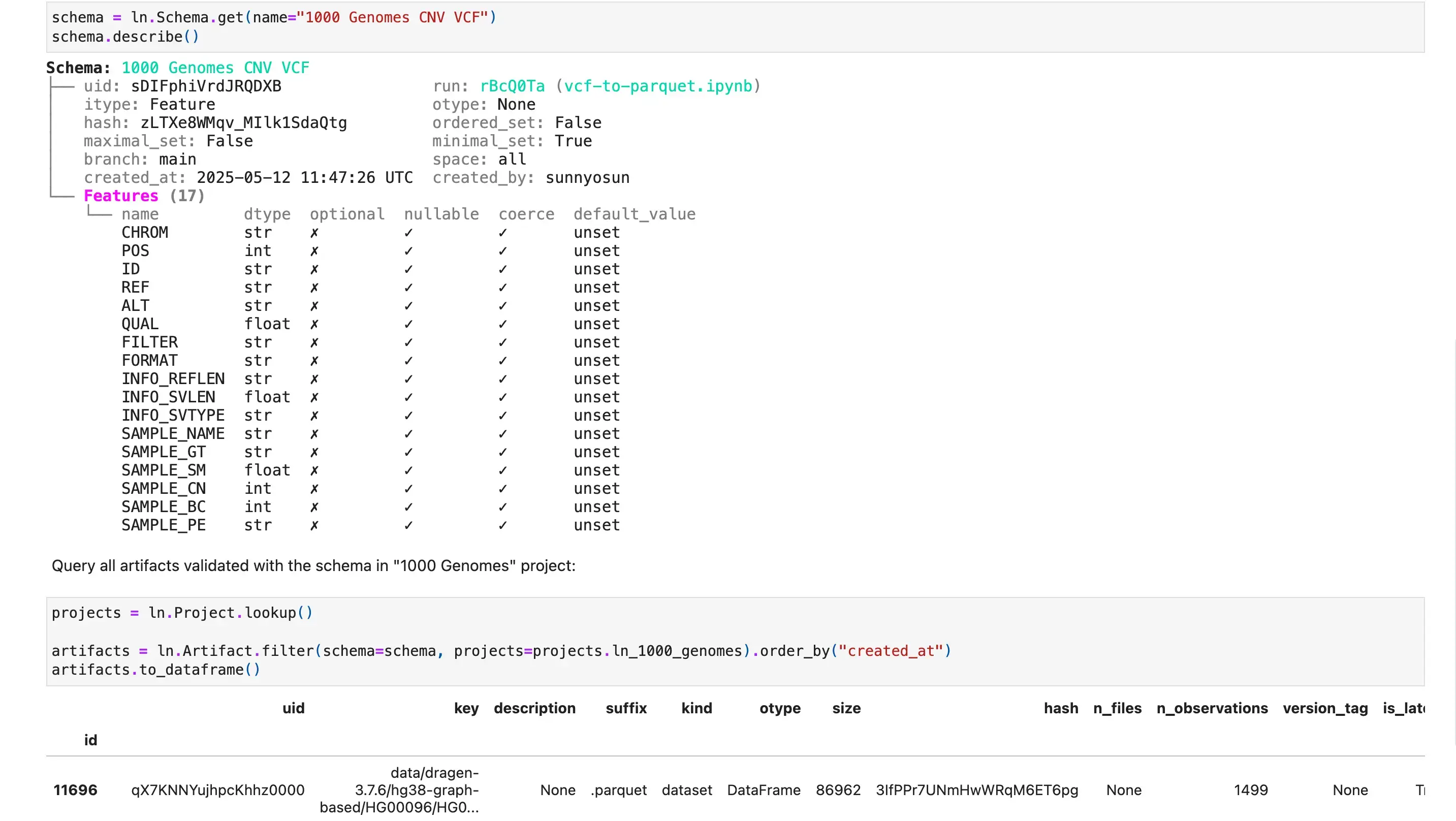Select the INFO_SVTYPE feature row

coord(172,415)
